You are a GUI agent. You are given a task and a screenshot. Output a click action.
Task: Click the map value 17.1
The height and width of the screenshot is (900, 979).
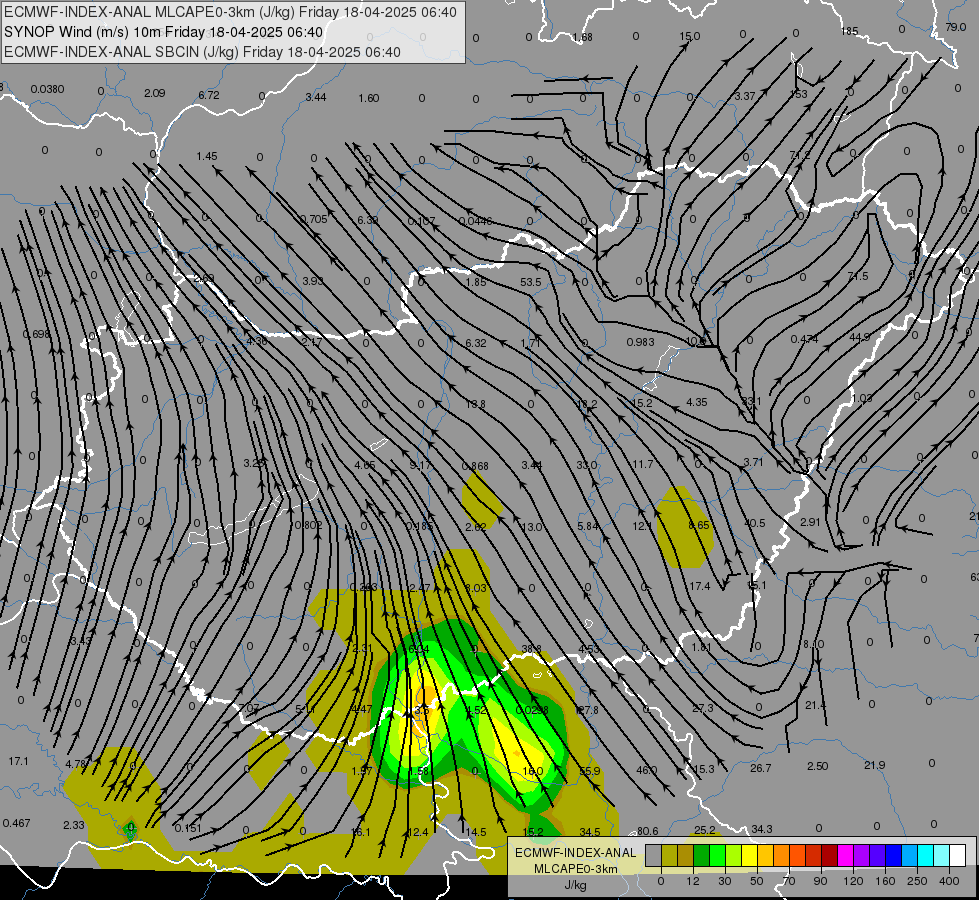coord(19,761)
